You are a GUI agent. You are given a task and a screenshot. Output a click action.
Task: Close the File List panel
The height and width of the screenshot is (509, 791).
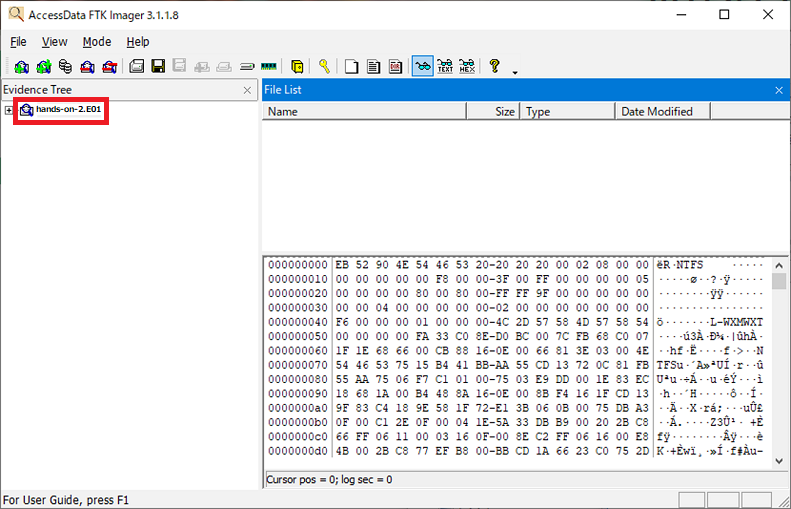779,90
